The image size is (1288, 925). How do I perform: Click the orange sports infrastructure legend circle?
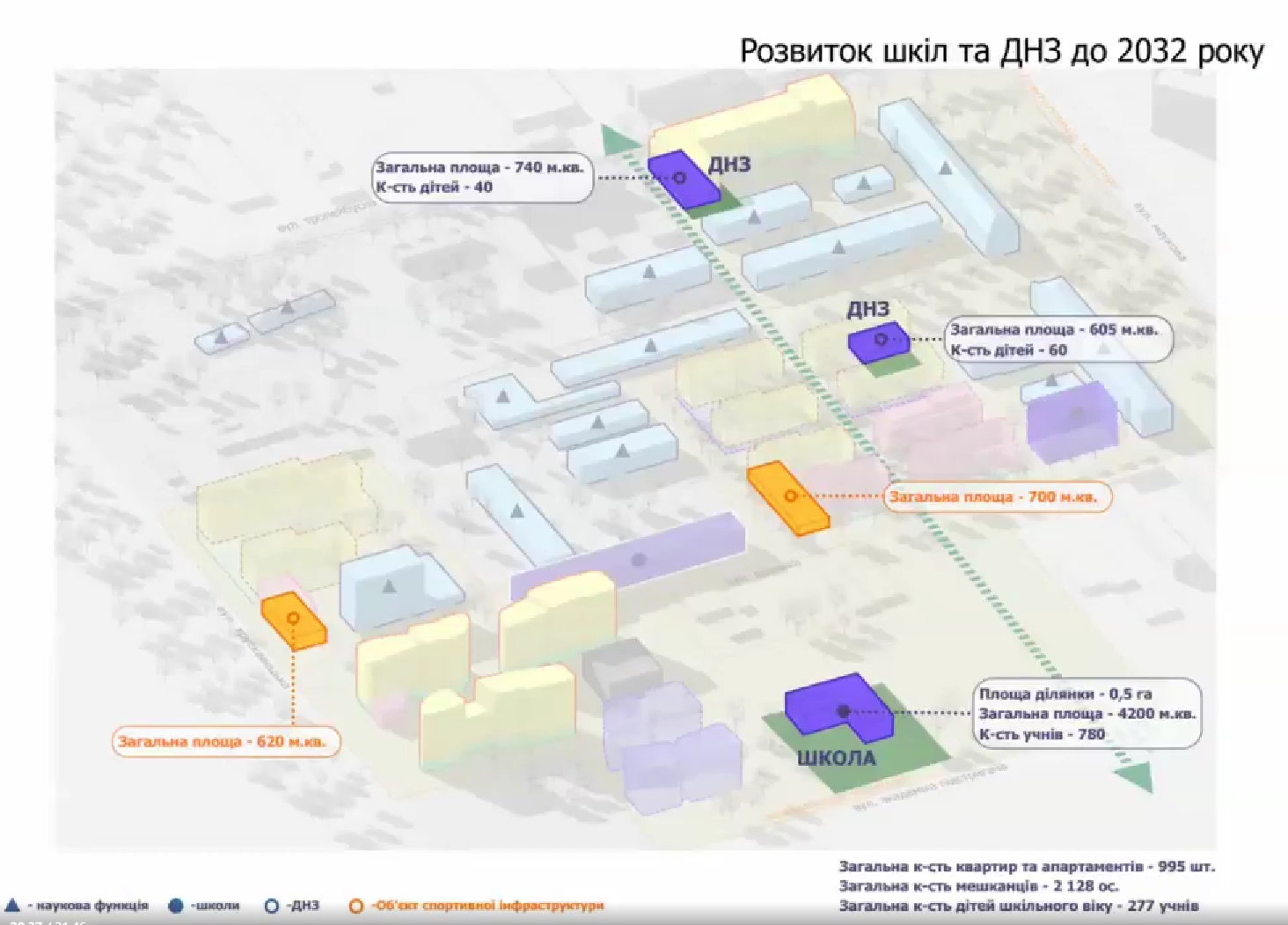(x=356, y=906)
